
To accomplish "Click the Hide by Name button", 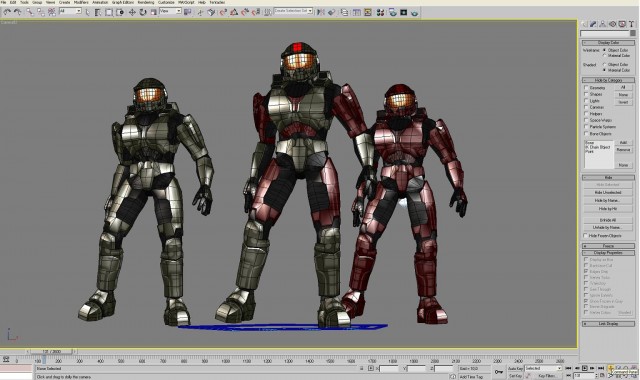I will pos(608,201).
